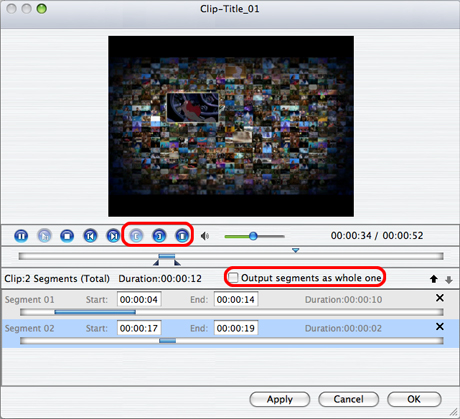Click the window resize grip corner
The width and height of the screenshot is (460, 419).
[453, 412]
